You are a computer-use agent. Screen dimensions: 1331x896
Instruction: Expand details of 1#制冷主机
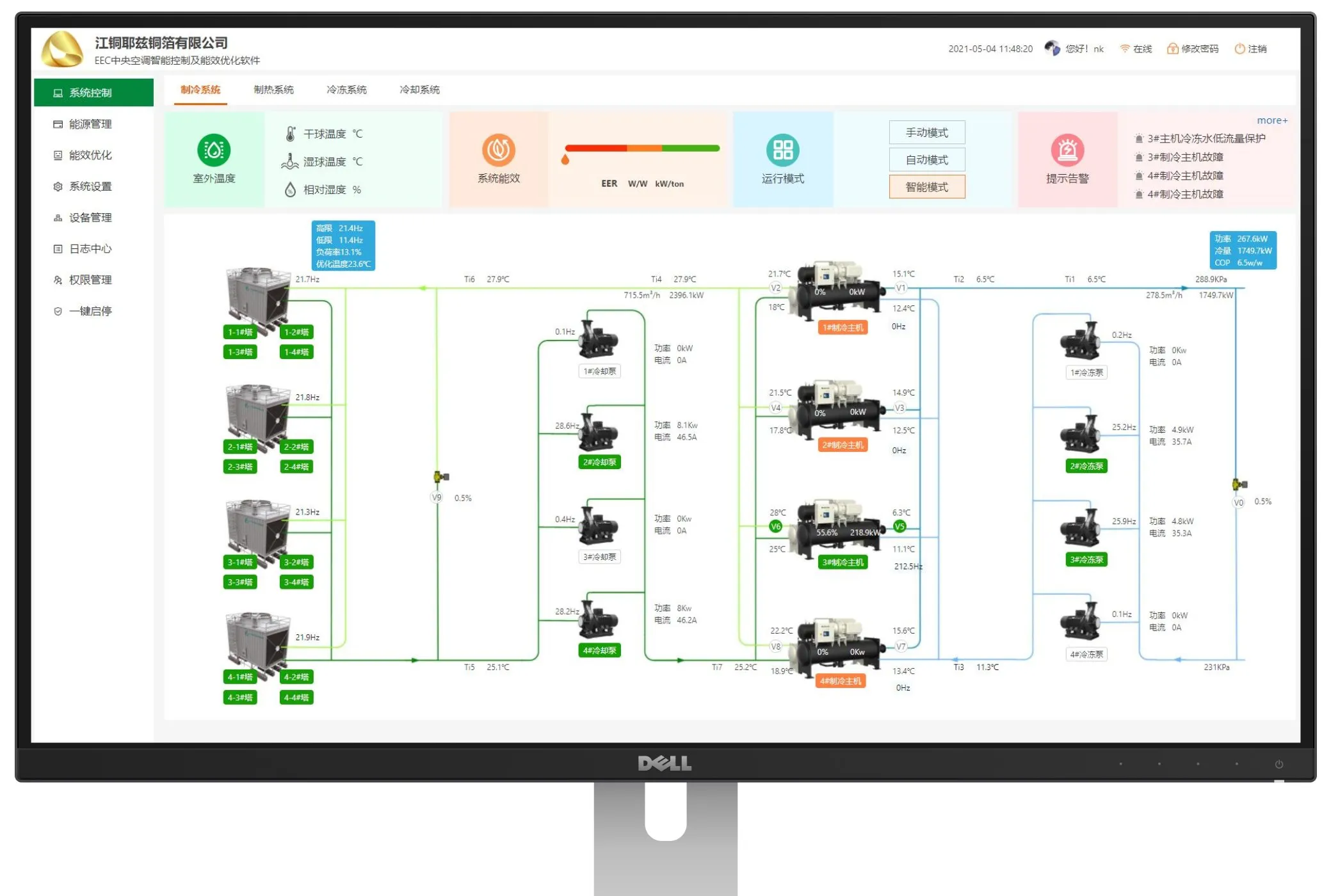click(842, 327)
